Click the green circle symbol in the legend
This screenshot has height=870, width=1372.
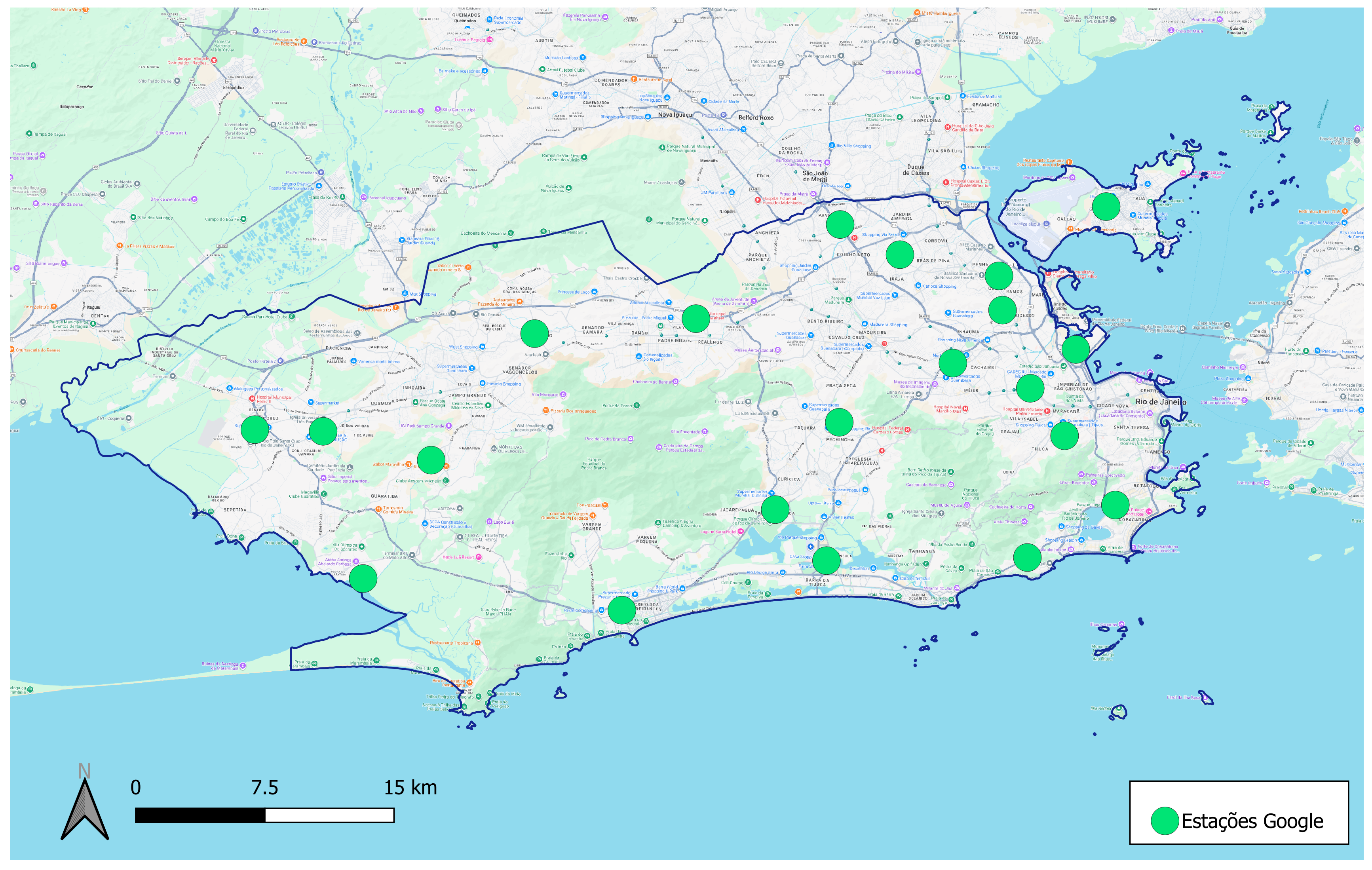(1165, 821)
